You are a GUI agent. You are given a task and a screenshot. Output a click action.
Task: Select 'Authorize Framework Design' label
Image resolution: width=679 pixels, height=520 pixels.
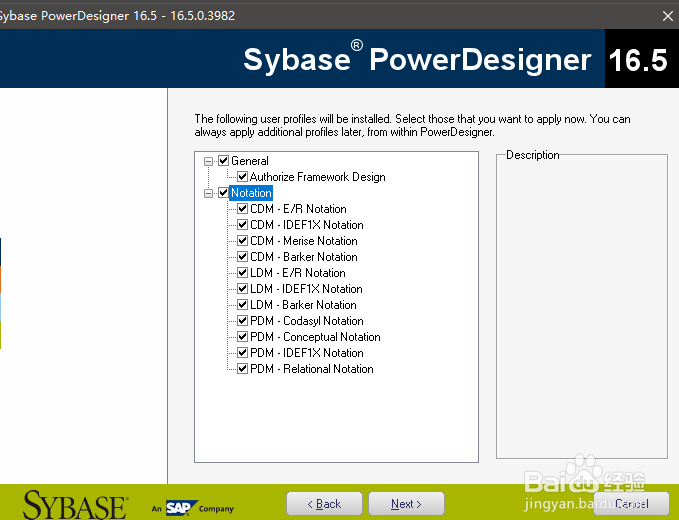[x=317, y=177]
